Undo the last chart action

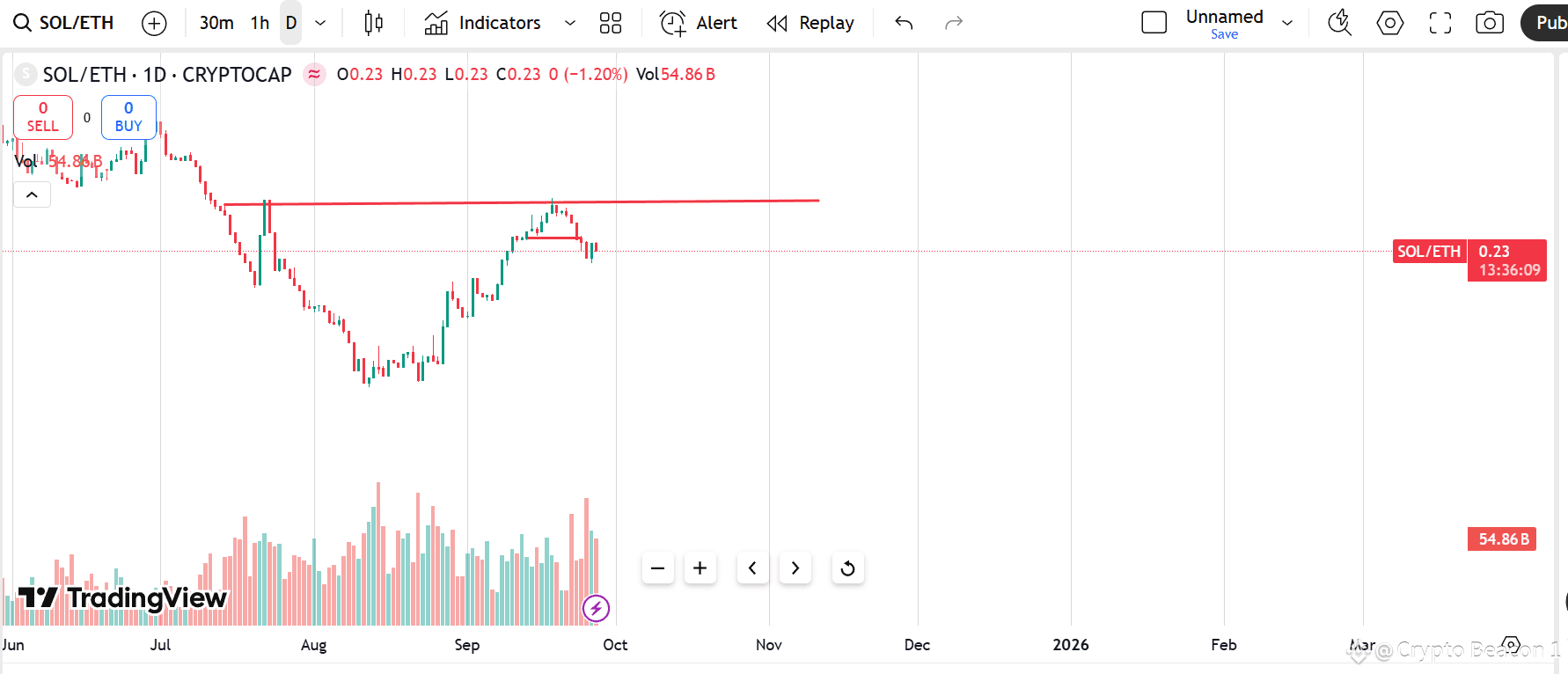pyautogui.click(x=904, y=24)
